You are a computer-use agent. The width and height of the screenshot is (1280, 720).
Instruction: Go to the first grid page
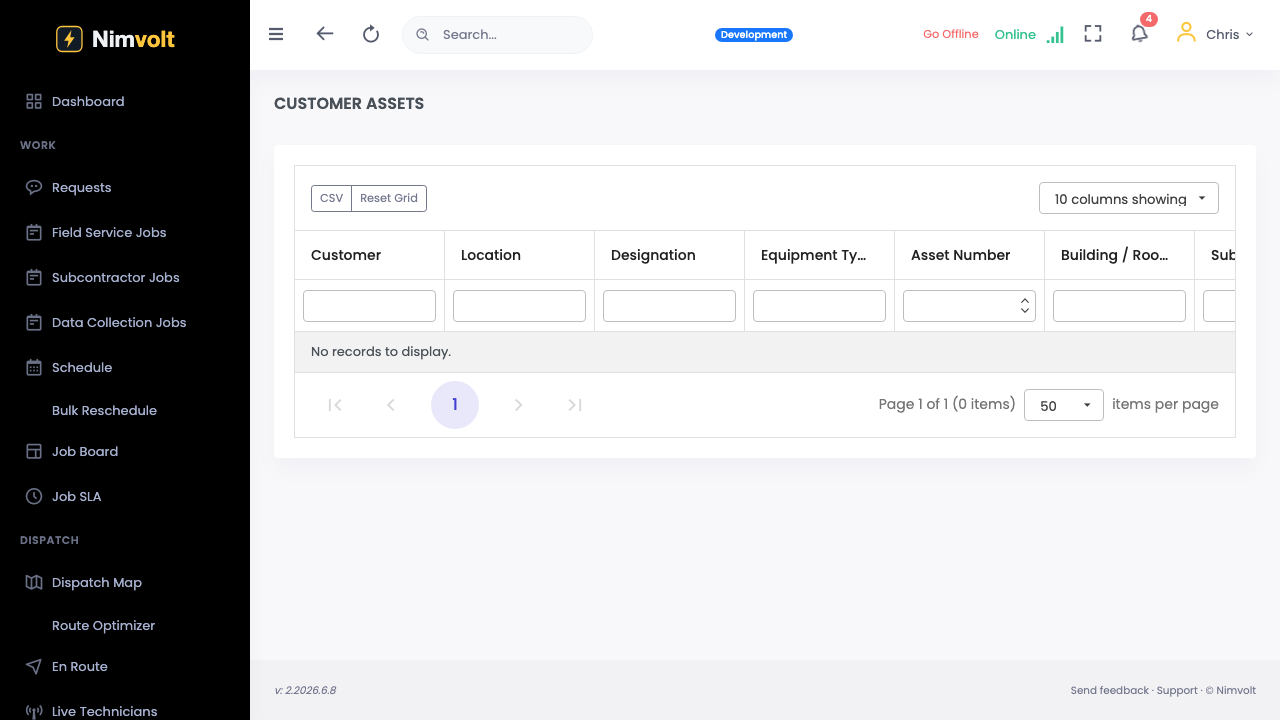pos(335,405)
